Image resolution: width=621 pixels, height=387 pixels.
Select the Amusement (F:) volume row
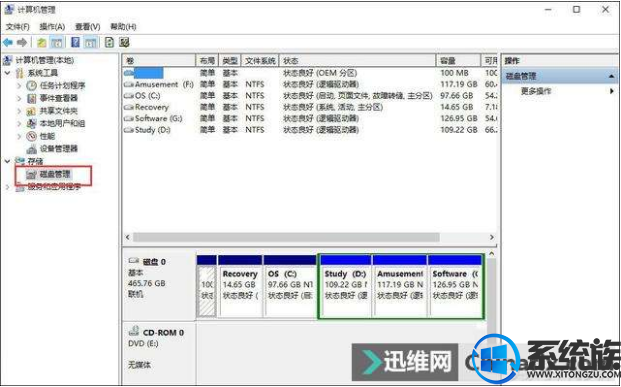point(310,84)
